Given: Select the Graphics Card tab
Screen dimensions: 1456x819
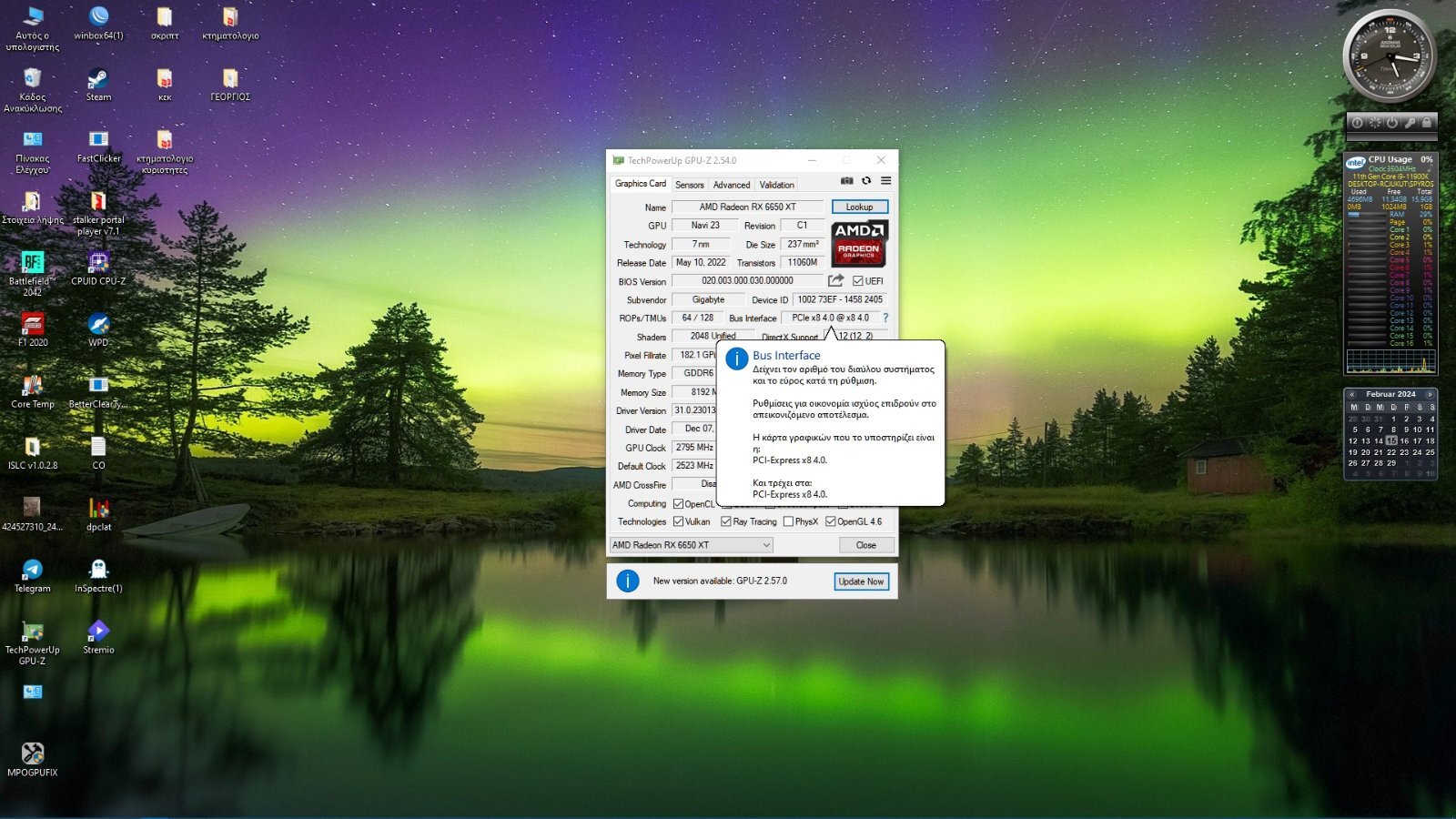Looking at the screenshot, I should (640, 184).
